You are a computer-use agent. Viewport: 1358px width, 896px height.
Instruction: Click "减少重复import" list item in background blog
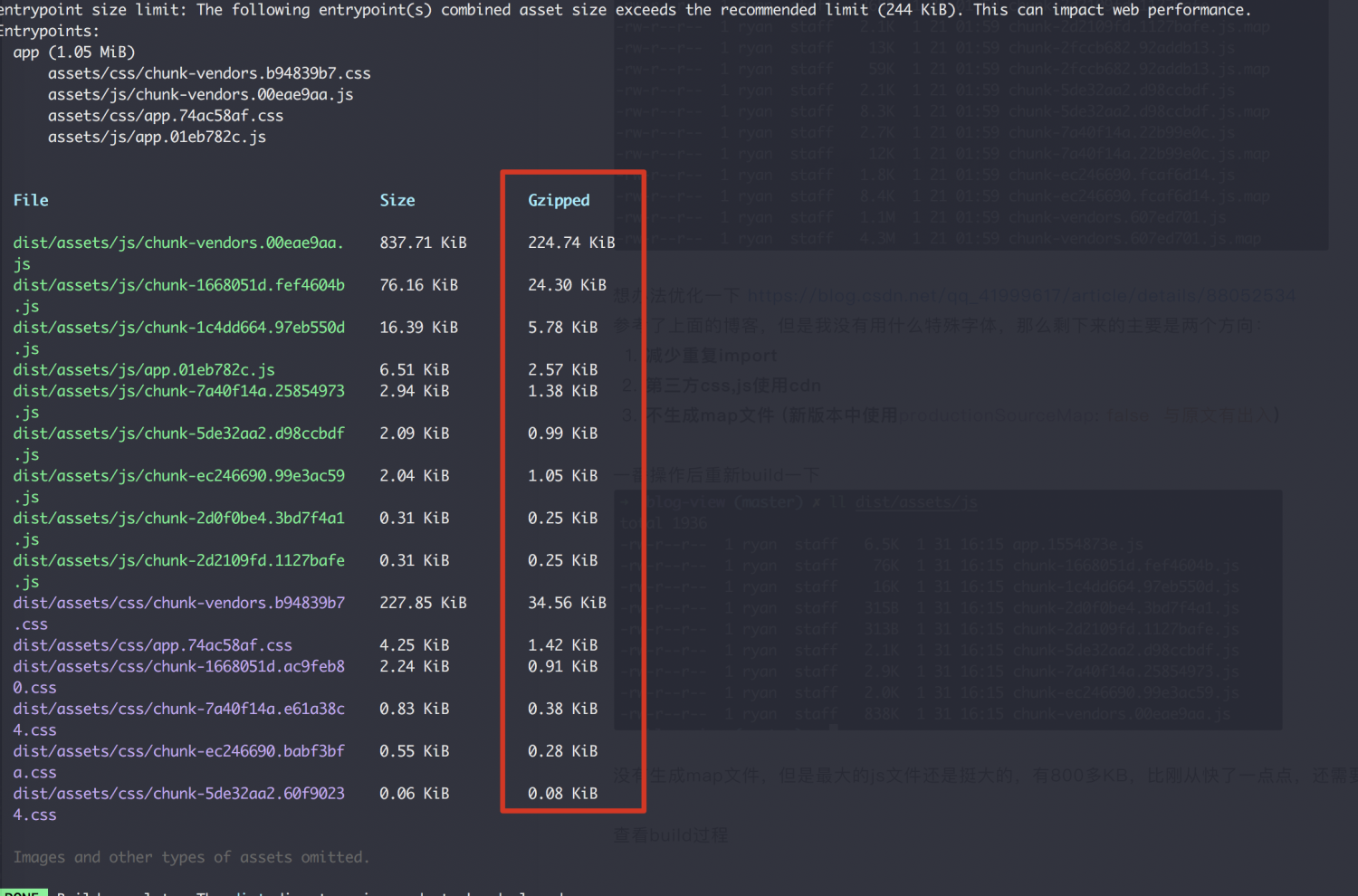[x=712, y=356]
